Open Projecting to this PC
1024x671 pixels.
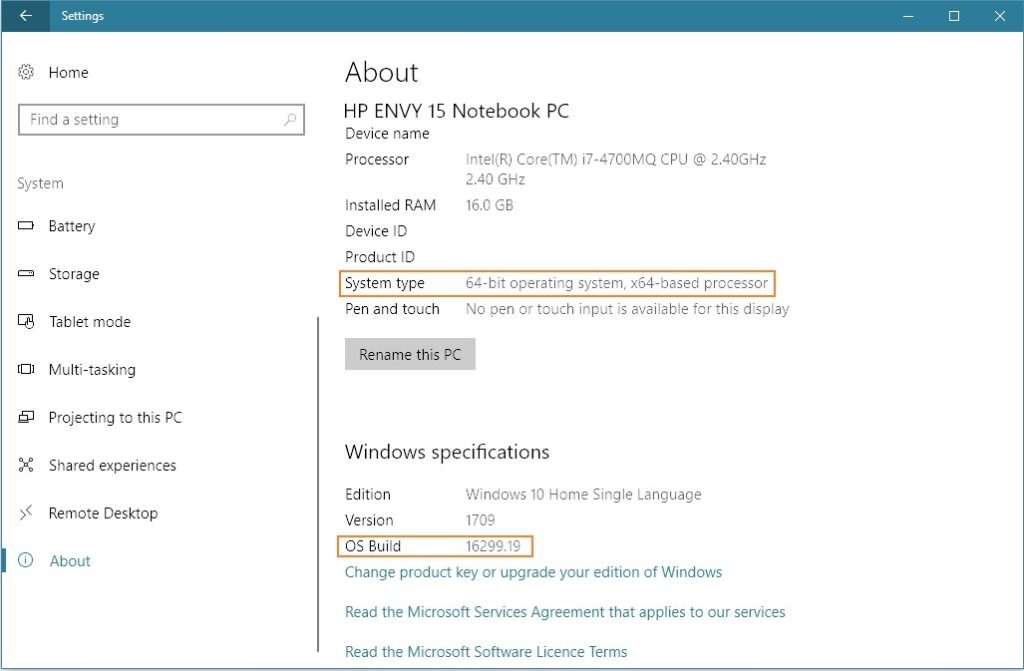pos(115,417)
